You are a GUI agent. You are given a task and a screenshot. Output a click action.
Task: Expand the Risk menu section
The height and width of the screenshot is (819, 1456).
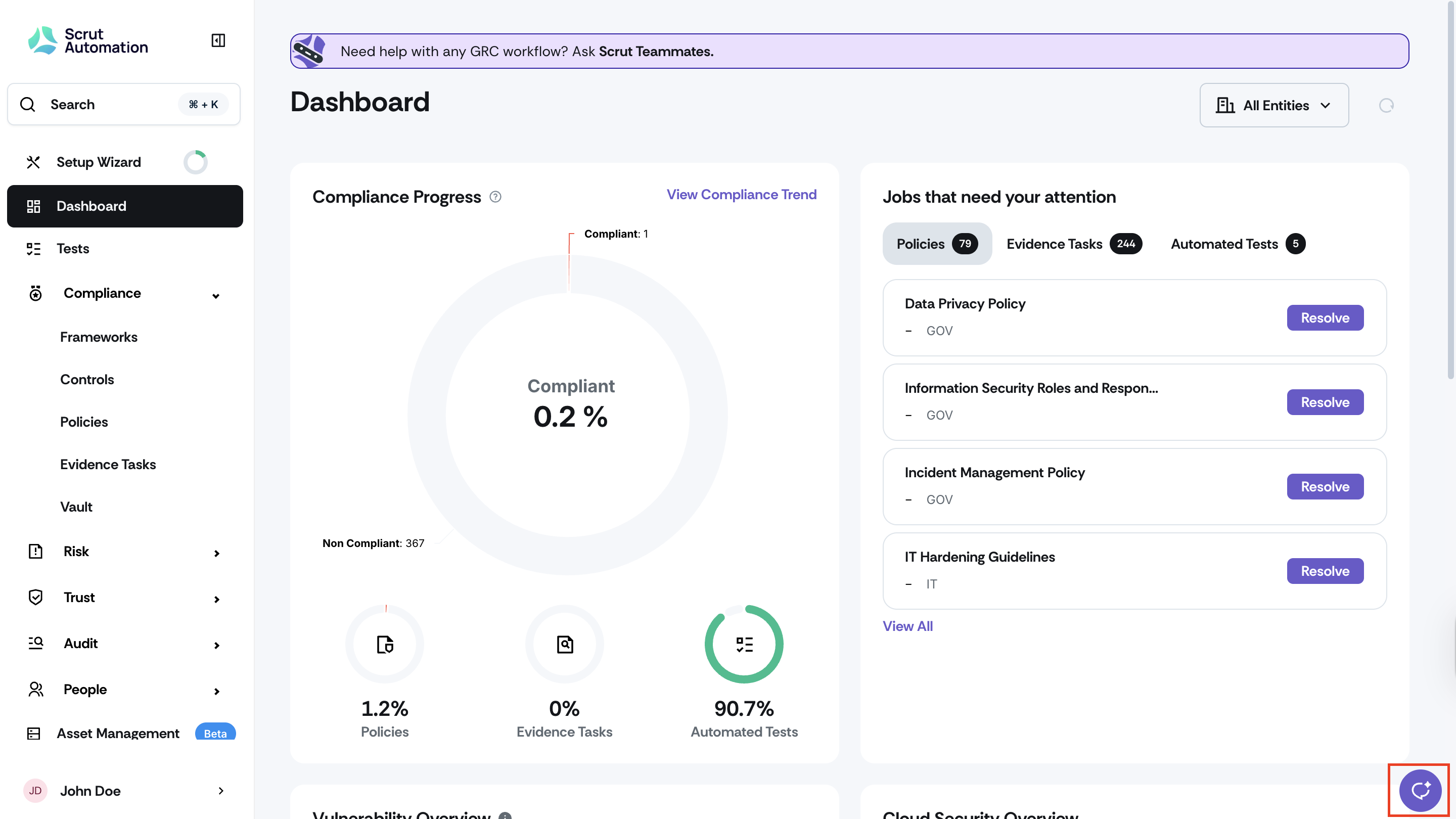click(216, 553)
